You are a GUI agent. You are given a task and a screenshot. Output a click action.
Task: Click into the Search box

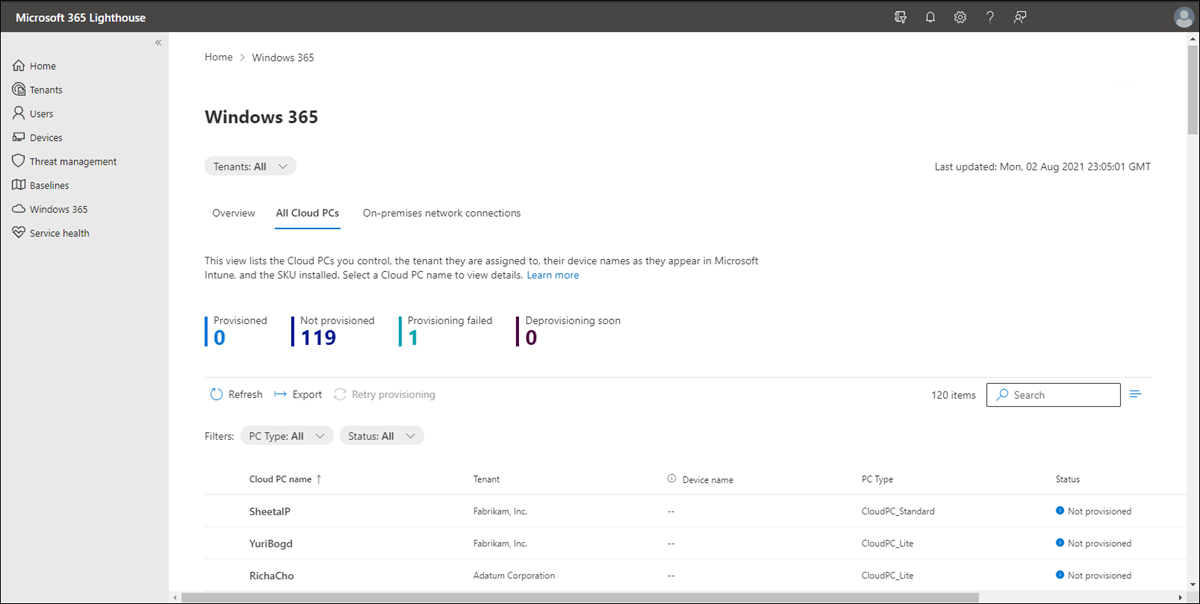click(1053, 395)
